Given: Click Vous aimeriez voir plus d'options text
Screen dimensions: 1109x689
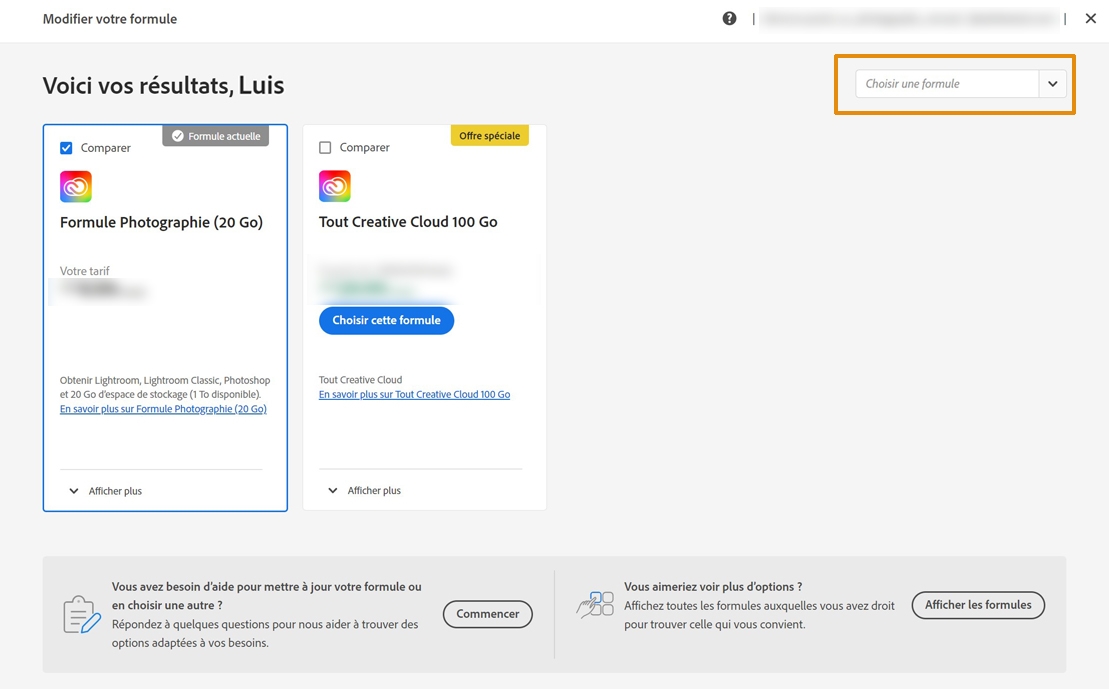Looking at the screenshot, I should click(x=713, y=586).
